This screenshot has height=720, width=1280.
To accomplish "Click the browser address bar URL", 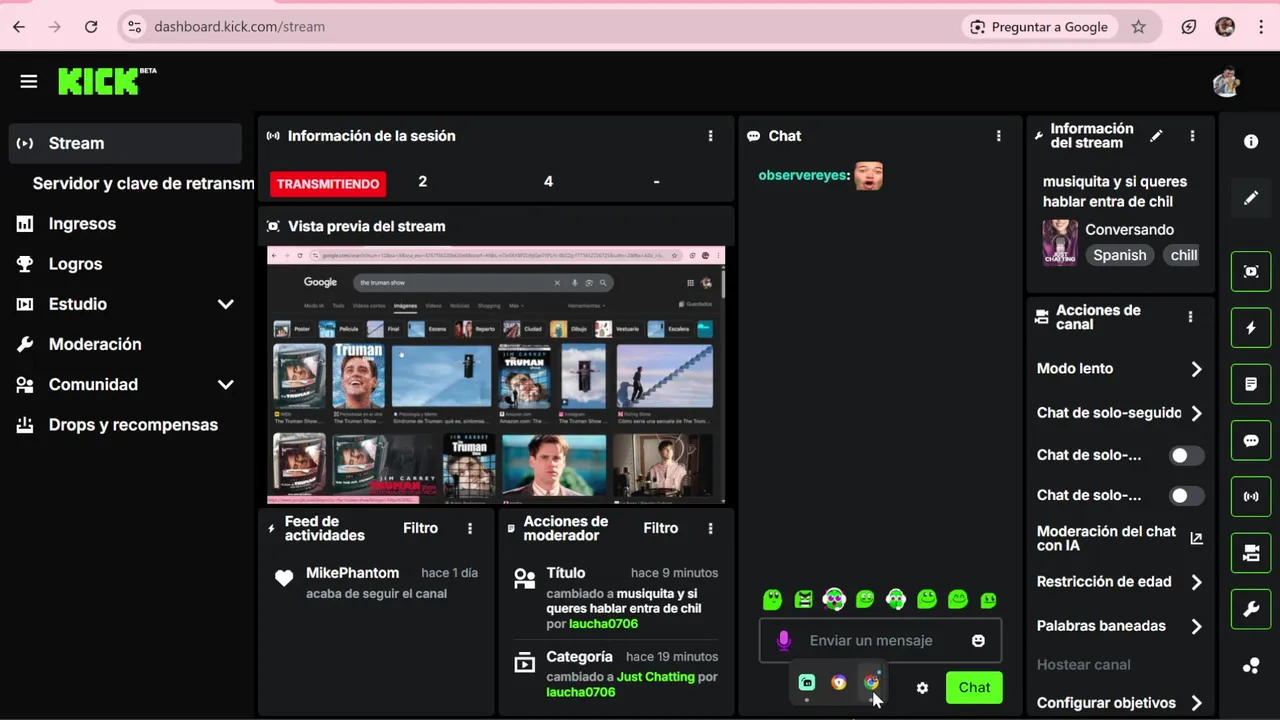I will (240, 27).
